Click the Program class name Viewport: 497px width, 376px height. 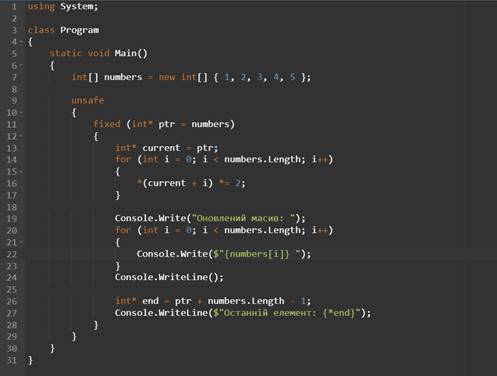[x=79, y=30]
